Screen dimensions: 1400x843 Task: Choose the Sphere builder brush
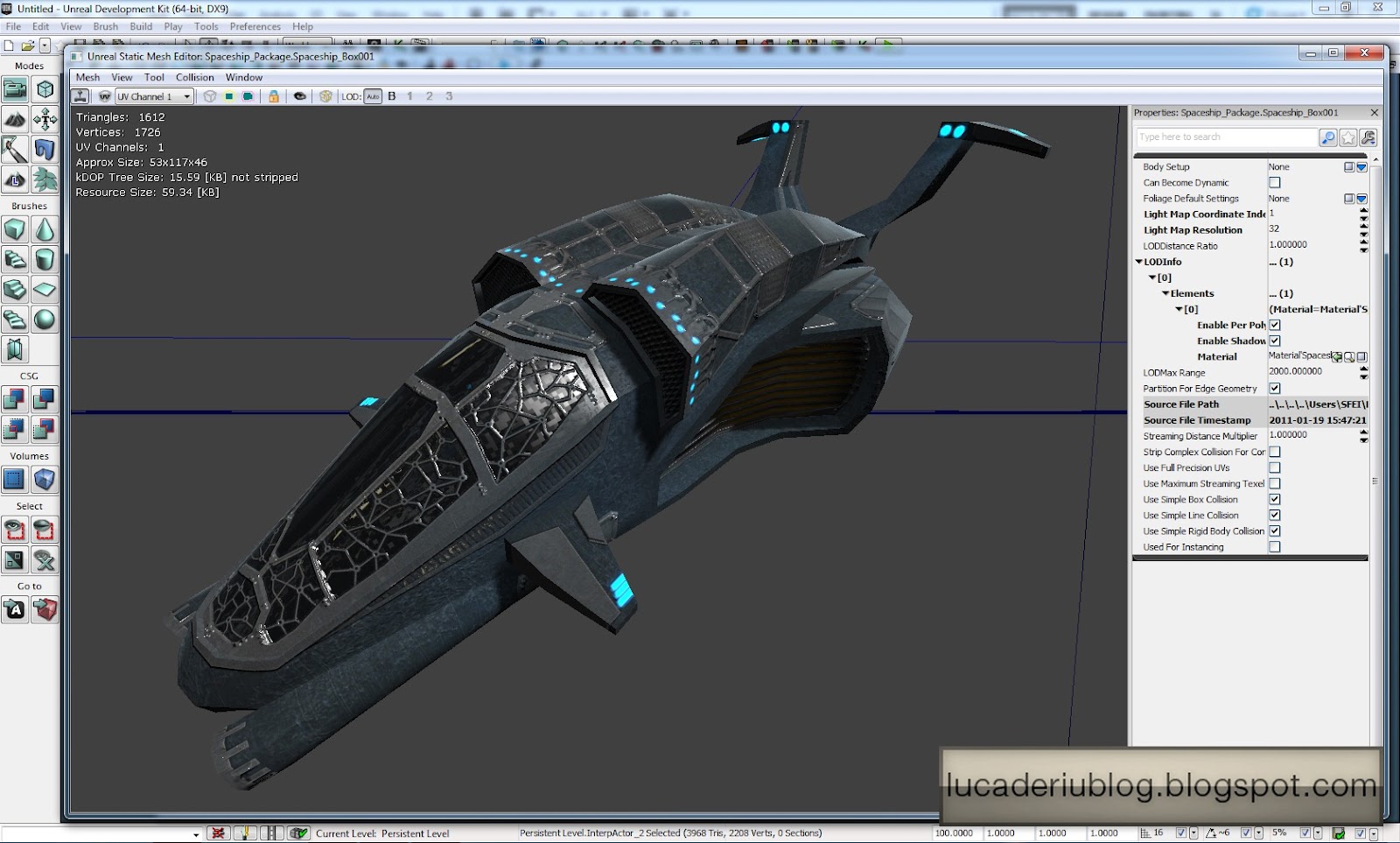tap(45, 319)
